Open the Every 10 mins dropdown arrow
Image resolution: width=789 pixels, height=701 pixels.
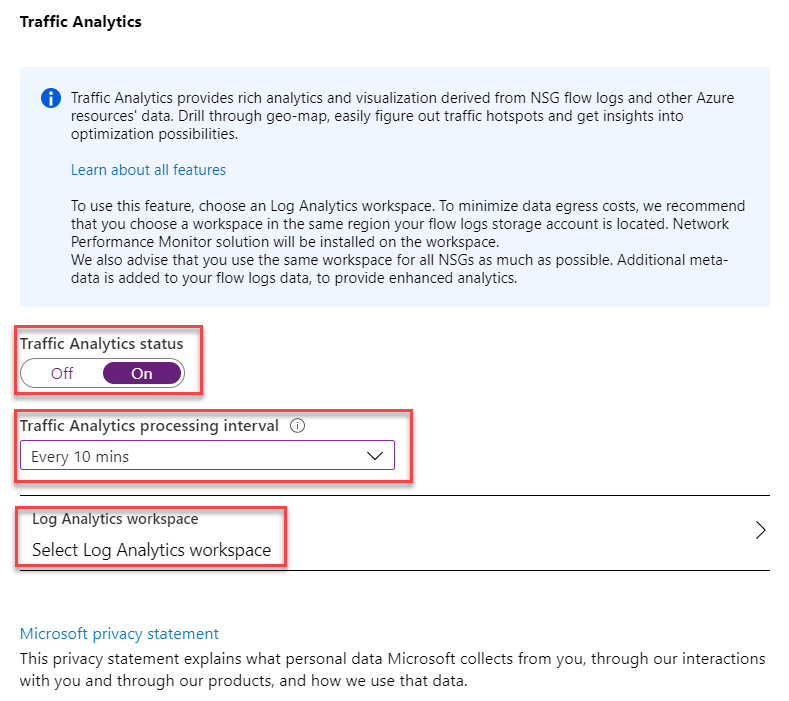[375, 456]
